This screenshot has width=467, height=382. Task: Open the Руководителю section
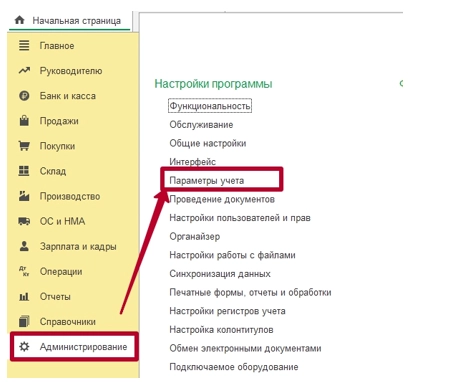click(x=71, y=71)
